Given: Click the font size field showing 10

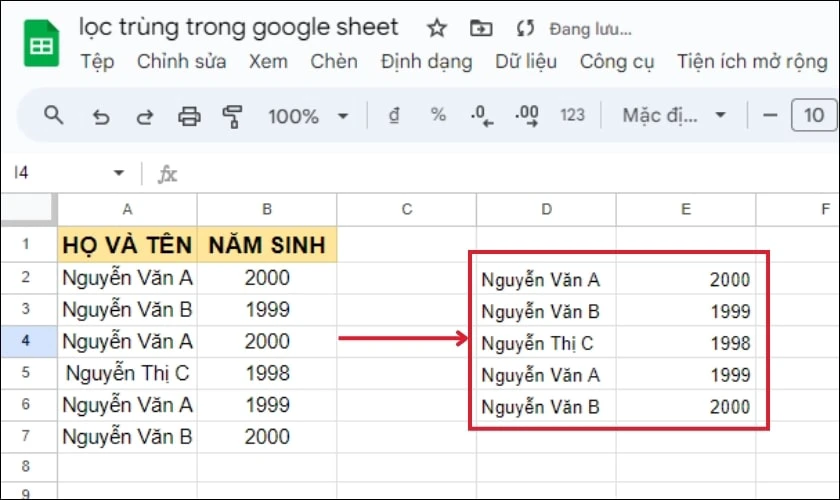Looking at the screenshot, I should coord(814,115).
